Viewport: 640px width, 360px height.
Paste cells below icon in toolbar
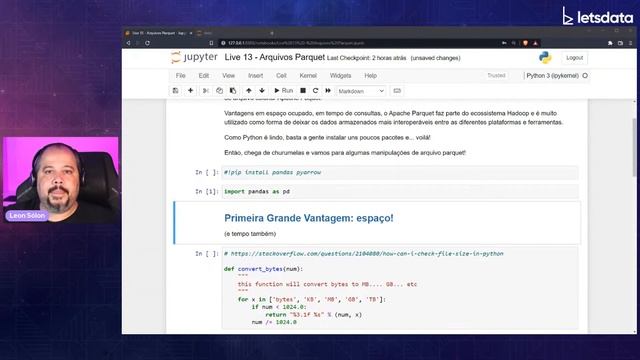(233, 91)
